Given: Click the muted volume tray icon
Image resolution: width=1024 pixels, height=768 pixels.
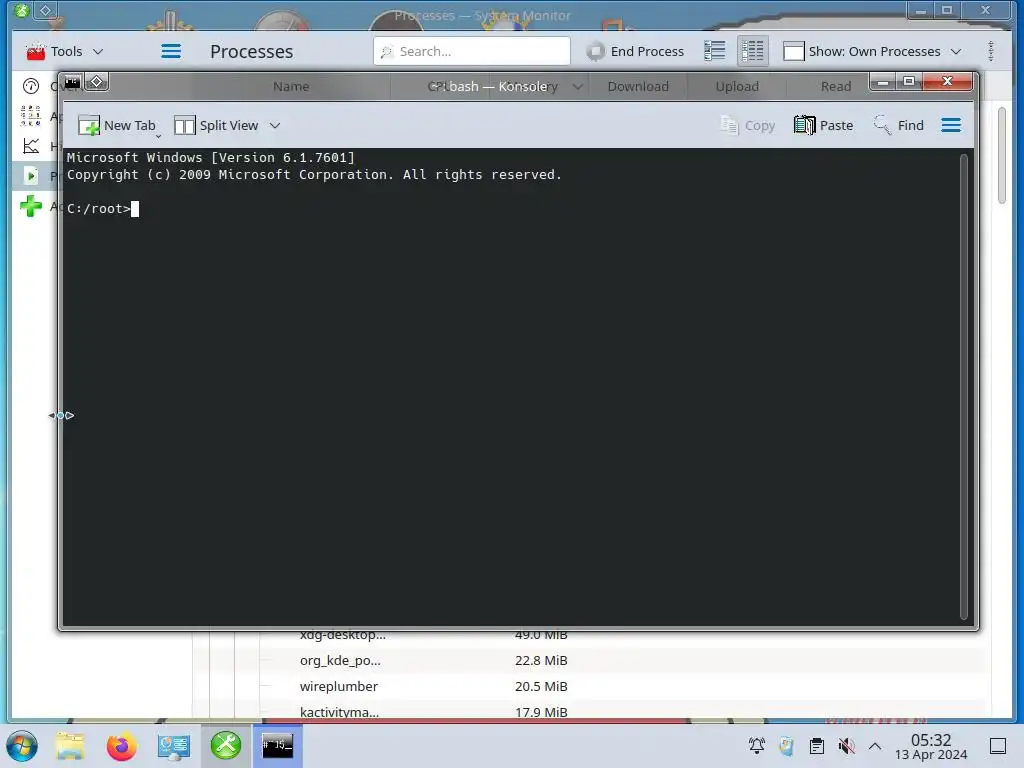Looking at the screenshot, I should [846, 746].
